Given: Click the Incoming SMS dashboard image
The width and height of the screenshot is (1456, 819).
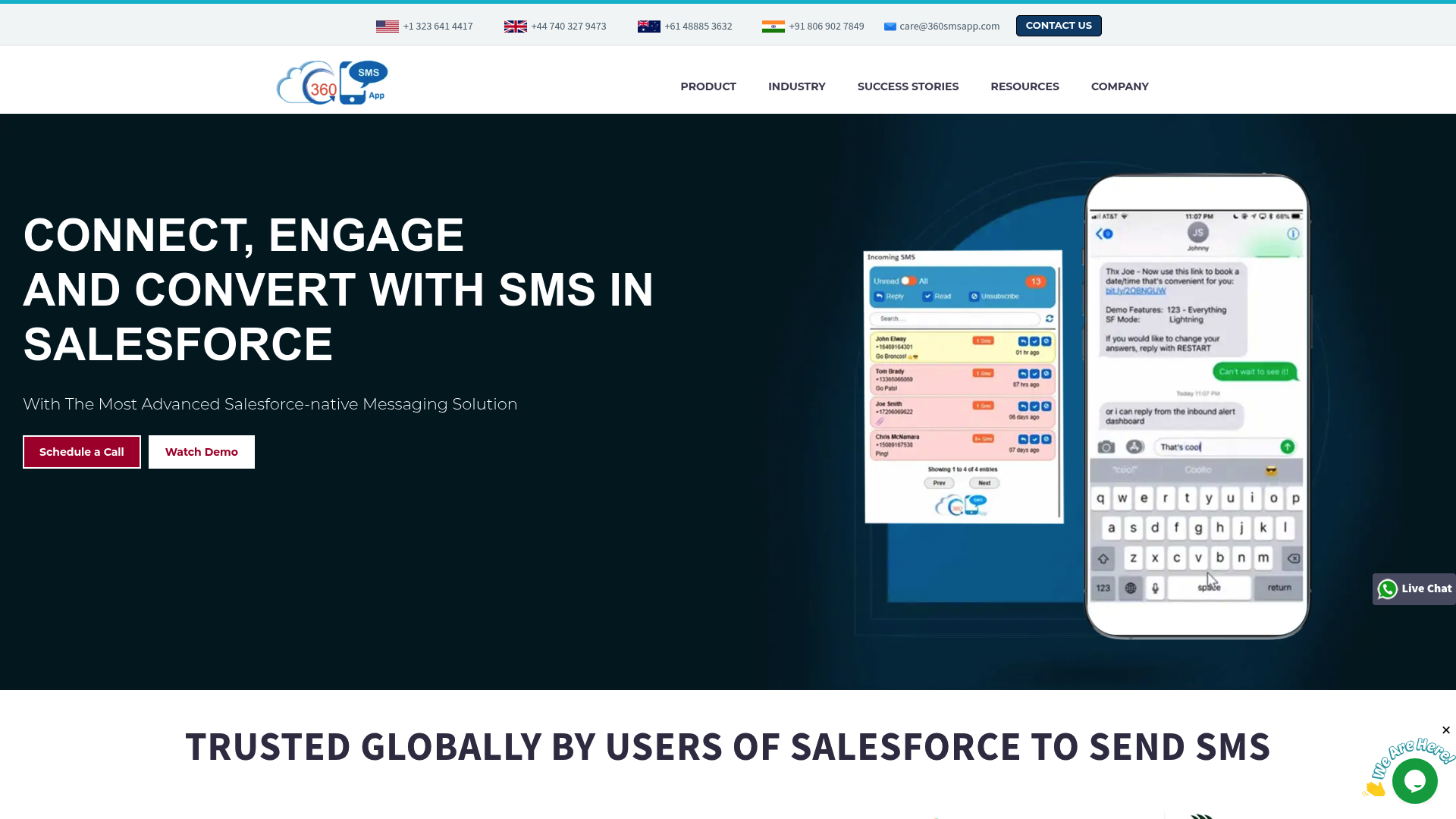Looking at the screenshot, I should 964,387.
